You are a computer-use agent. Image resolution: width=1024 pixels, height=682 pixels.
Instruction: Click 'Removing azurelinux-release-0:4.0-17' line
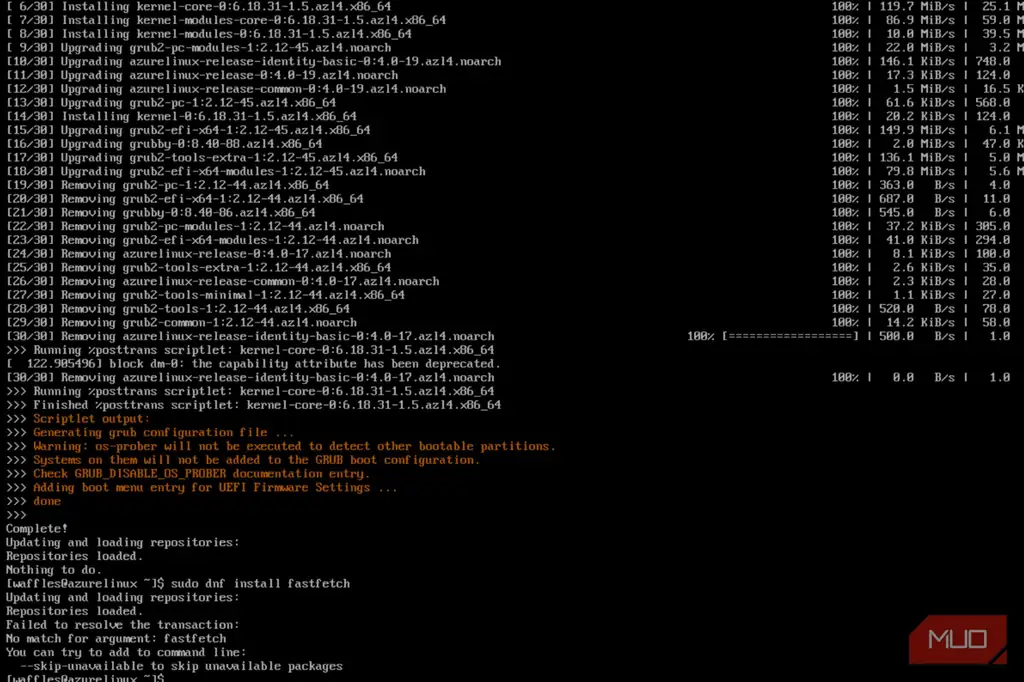pos(199,253)
